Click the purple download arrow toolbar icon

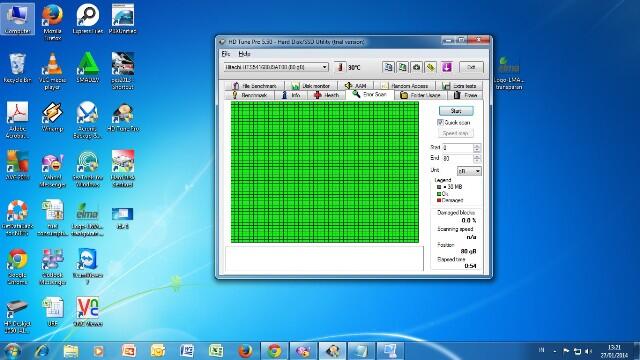(x=447, y=67)
